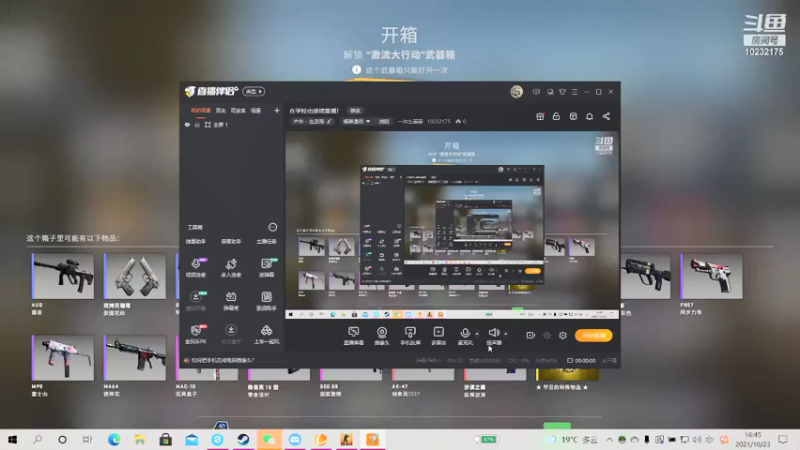Viewport: 800px width, 450px height.
Task: Add a new scene with the plus icon
Action: pos(277,110)
